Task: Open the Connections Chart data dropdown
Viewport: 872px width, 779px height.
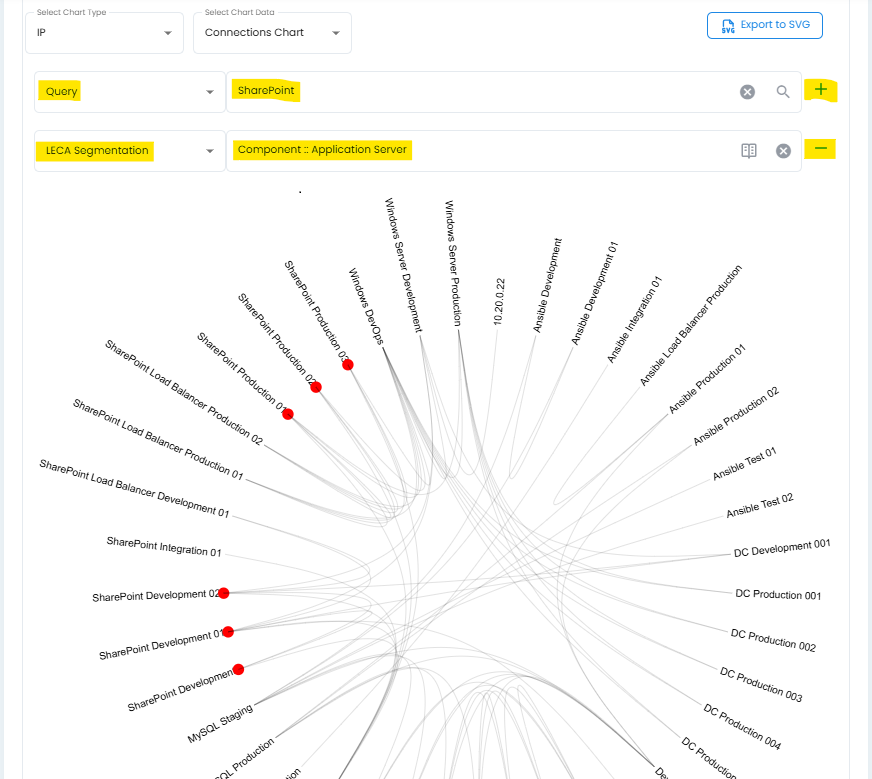Action: click(272, 33)
